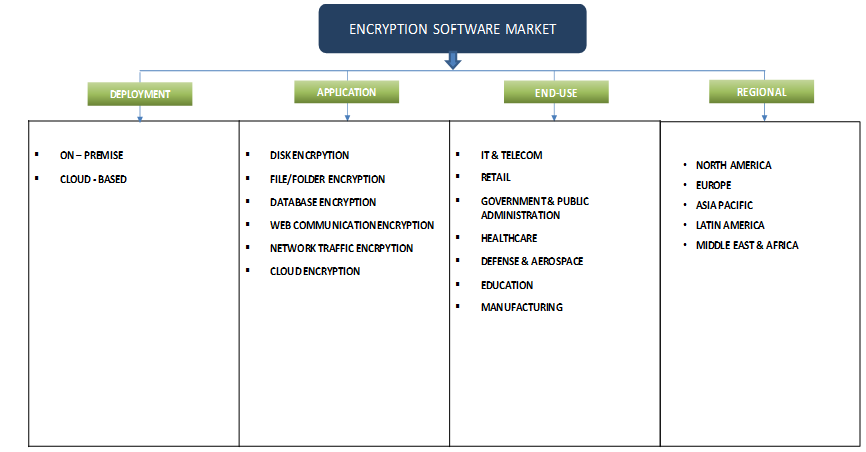Pick Network Traffic Encryption item
The height and width of the screenshot is (452, 866).
(340, 248)
